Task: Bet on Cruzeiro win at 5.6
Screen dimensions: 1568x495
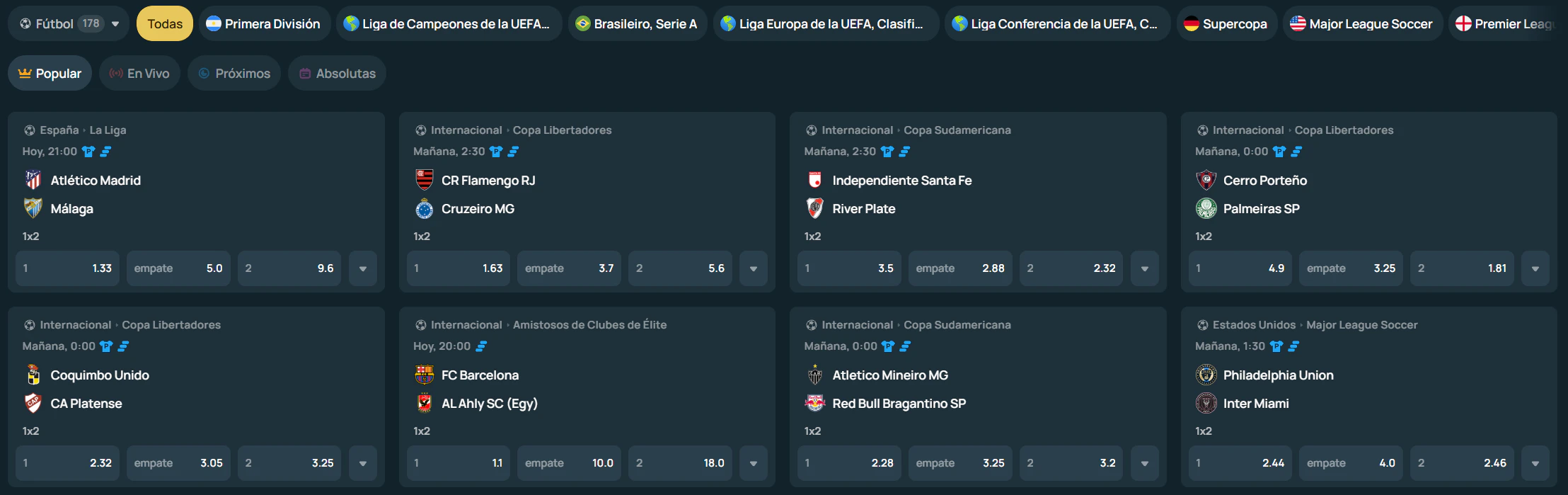Action: tap(680, 268)
